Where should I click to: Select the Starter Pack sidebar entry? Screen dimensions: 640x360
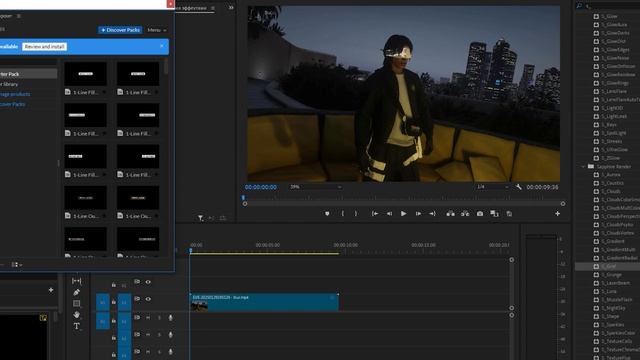point(29,74)
